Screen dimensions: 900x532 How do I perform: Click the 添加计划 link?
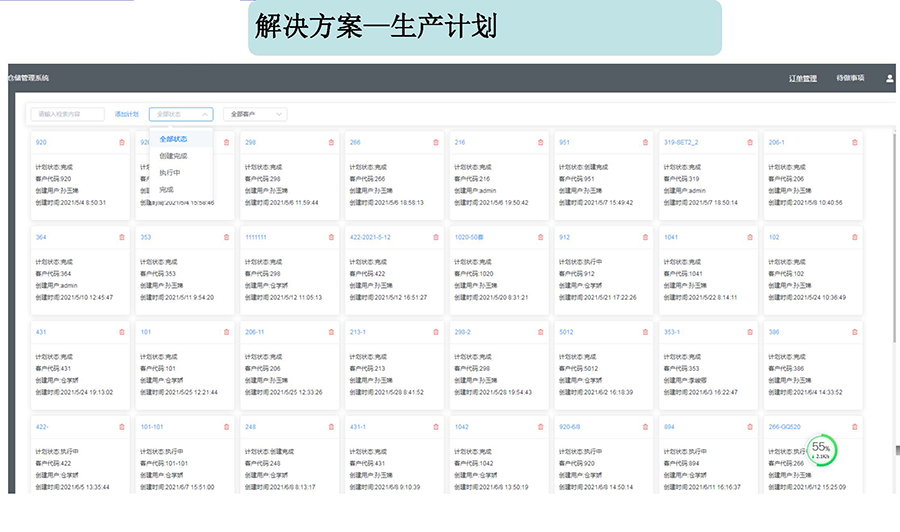point(127,114)
